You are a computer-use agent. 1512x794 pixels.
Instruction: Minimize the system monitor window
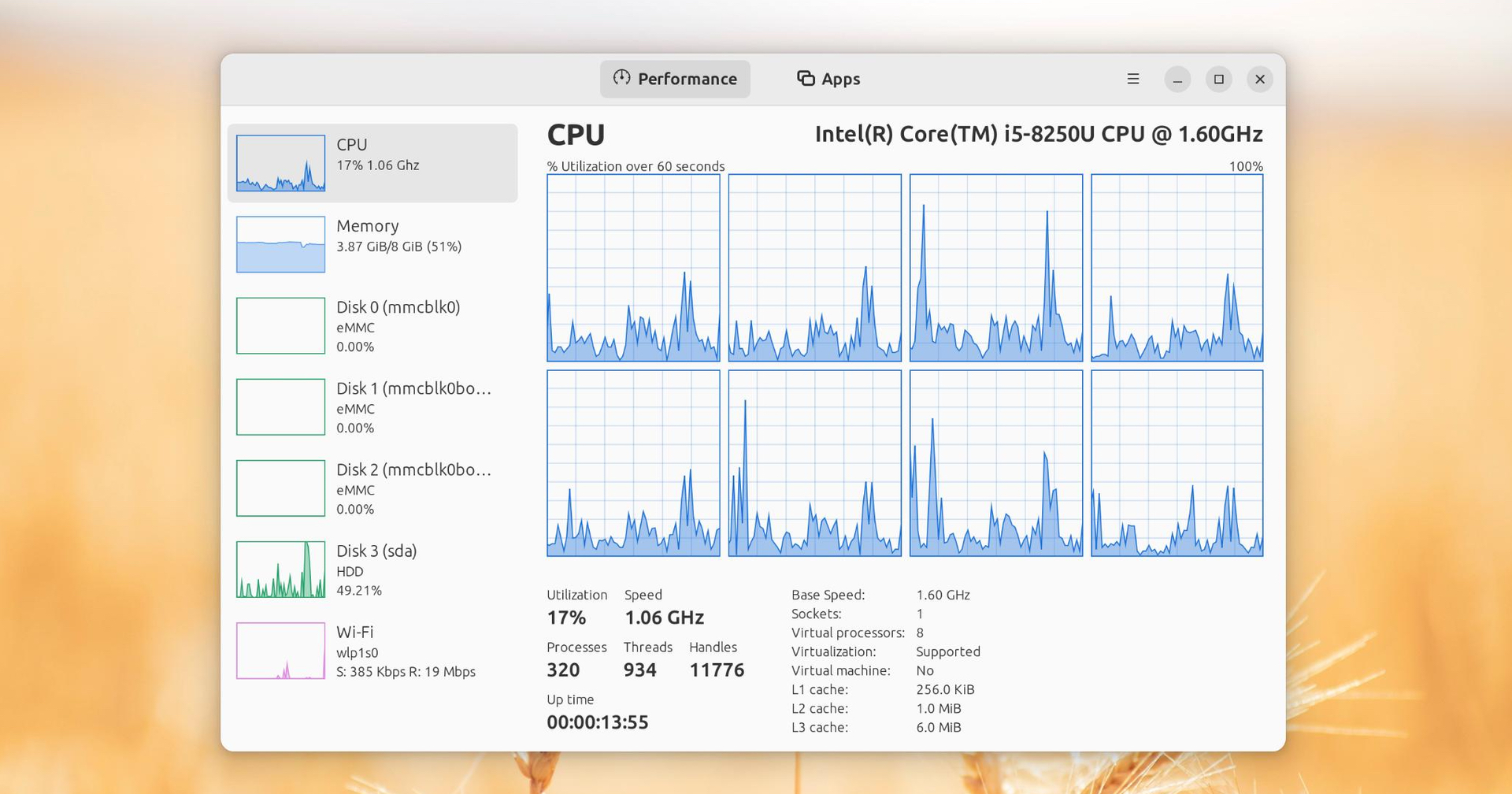point(1177,79)
